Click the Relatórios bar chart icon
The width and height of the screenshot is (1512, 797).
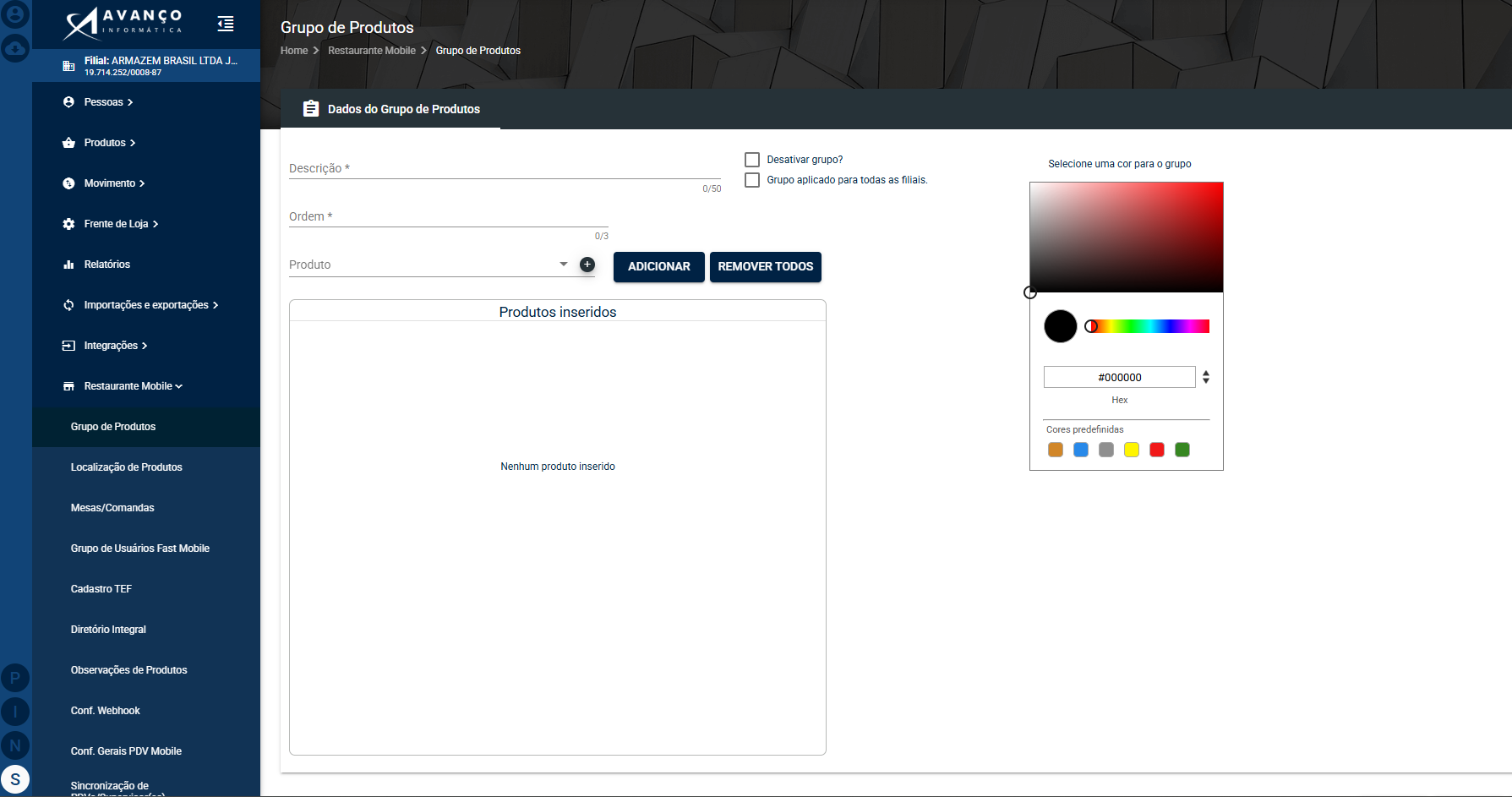(x=68, y=265)
